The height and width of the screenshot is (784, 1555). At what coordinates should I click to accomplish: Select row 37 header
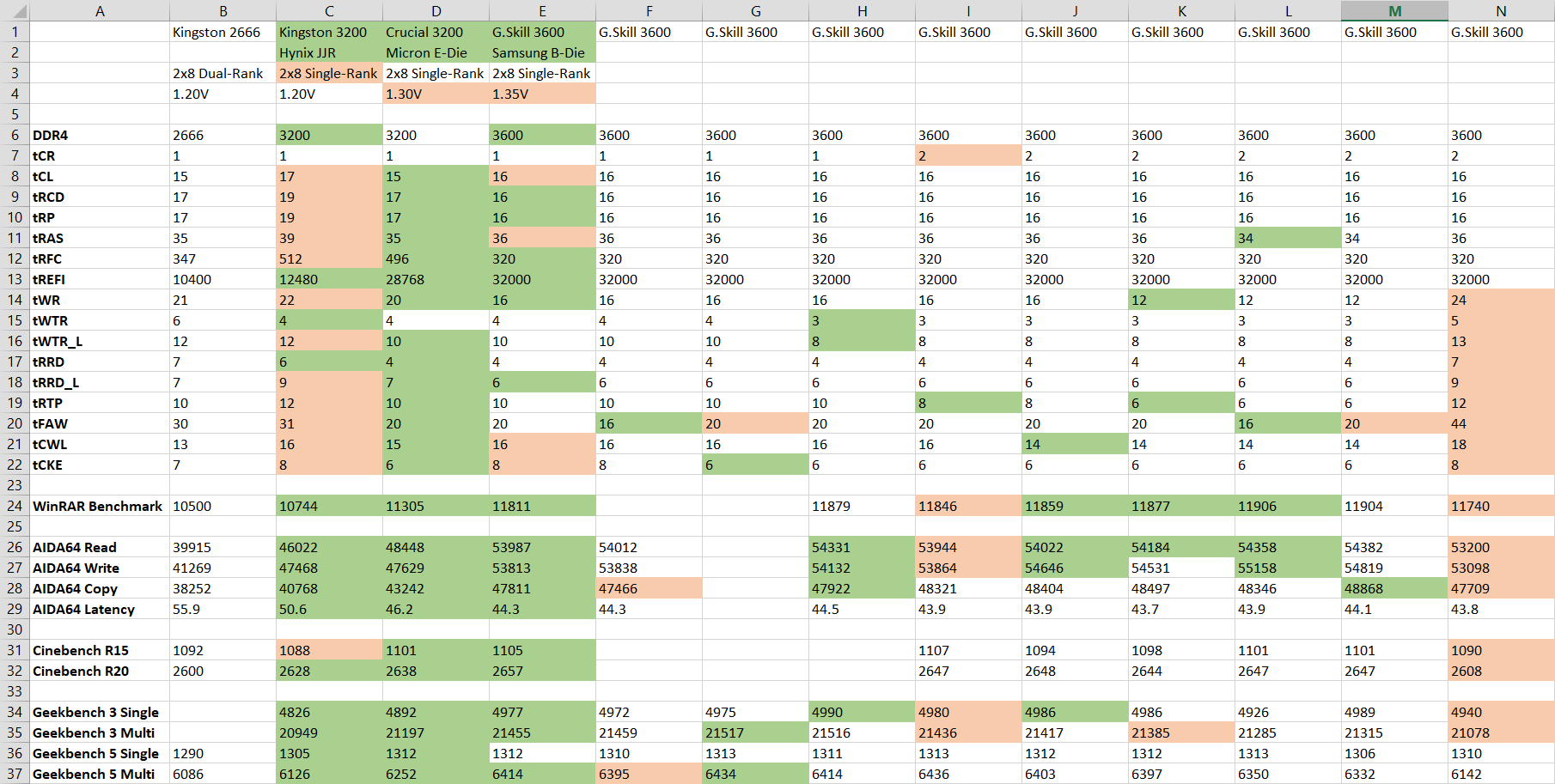[x=15, y=774]
